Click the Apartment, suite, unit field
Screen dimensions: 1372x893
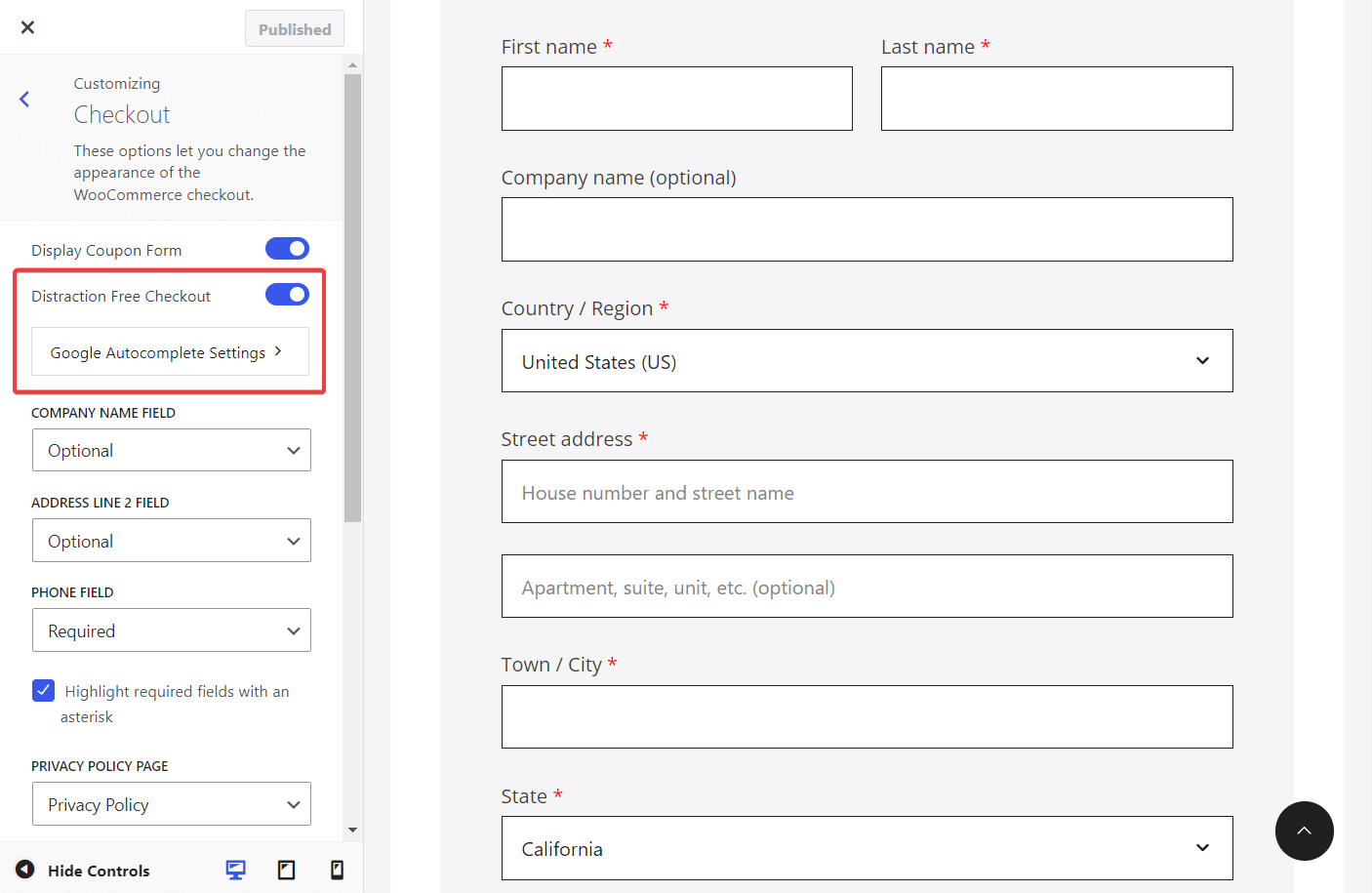click(x=868, y=587)
